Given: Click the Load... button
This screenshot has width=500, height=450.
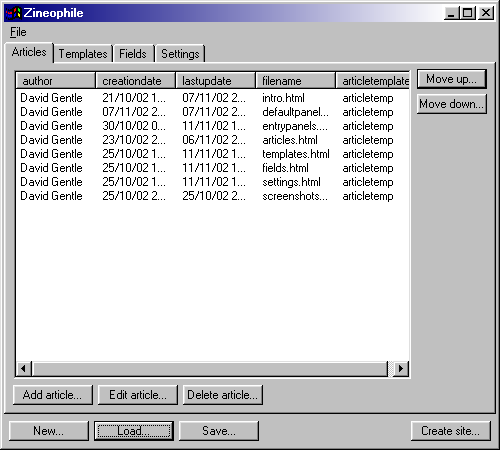Looking at the screenshot, I should (x=134, y=431).
